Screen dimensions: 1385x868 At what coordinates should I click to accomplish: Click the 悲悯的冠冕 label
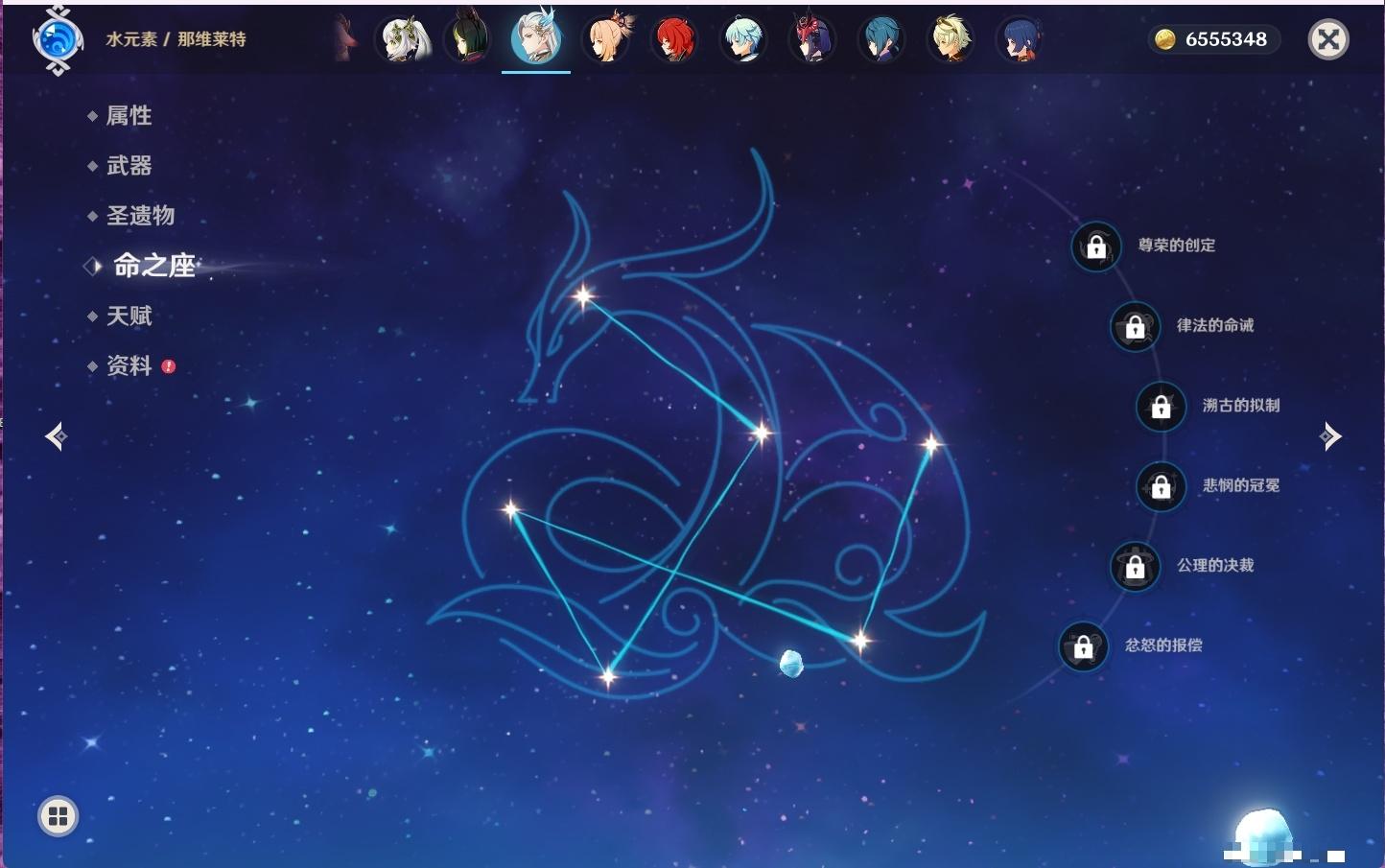click(1241, 485)
